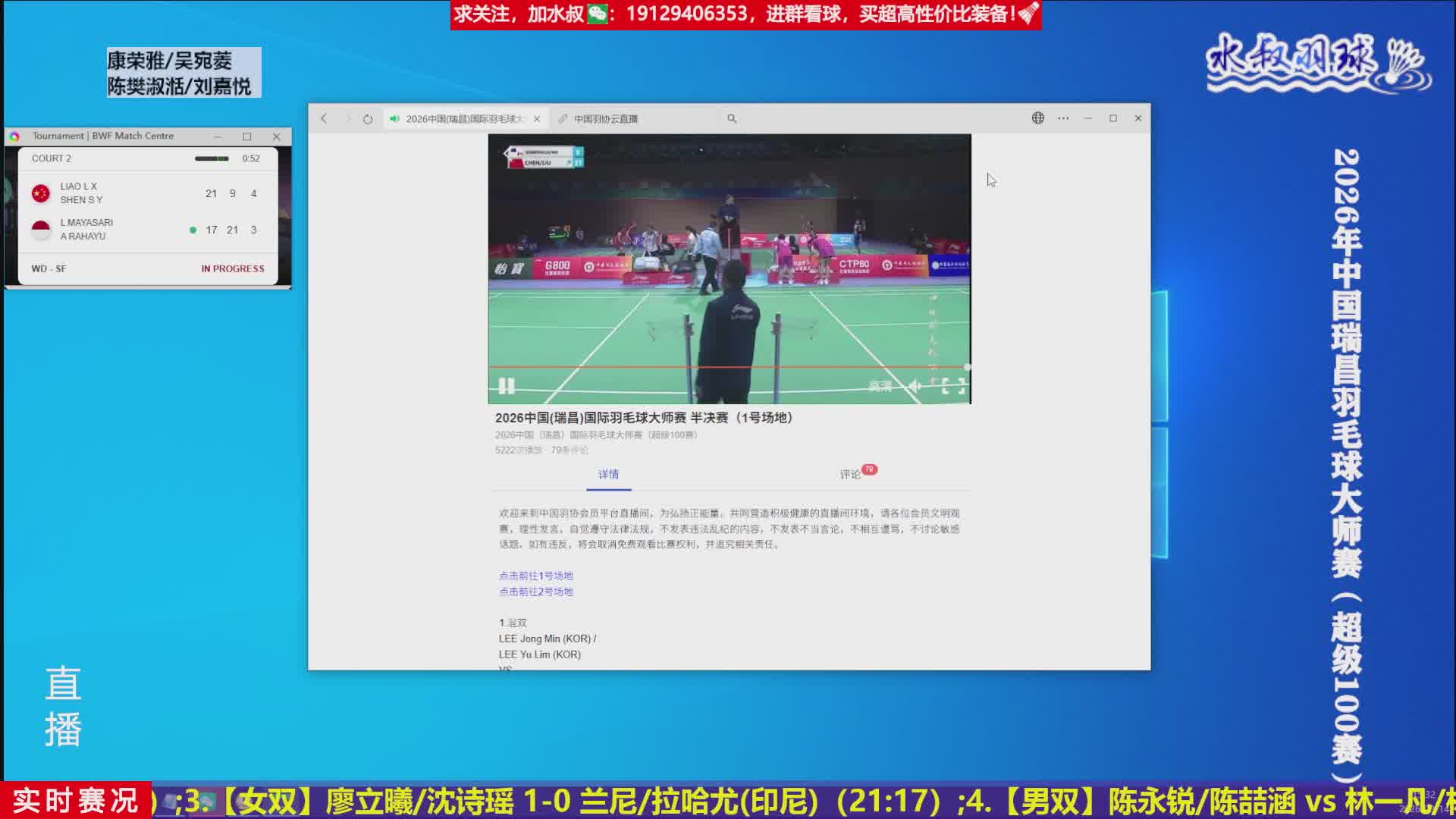The image size is (1456, 819).
Task: Select the IN PROGRESS match status
Action: 232,268
